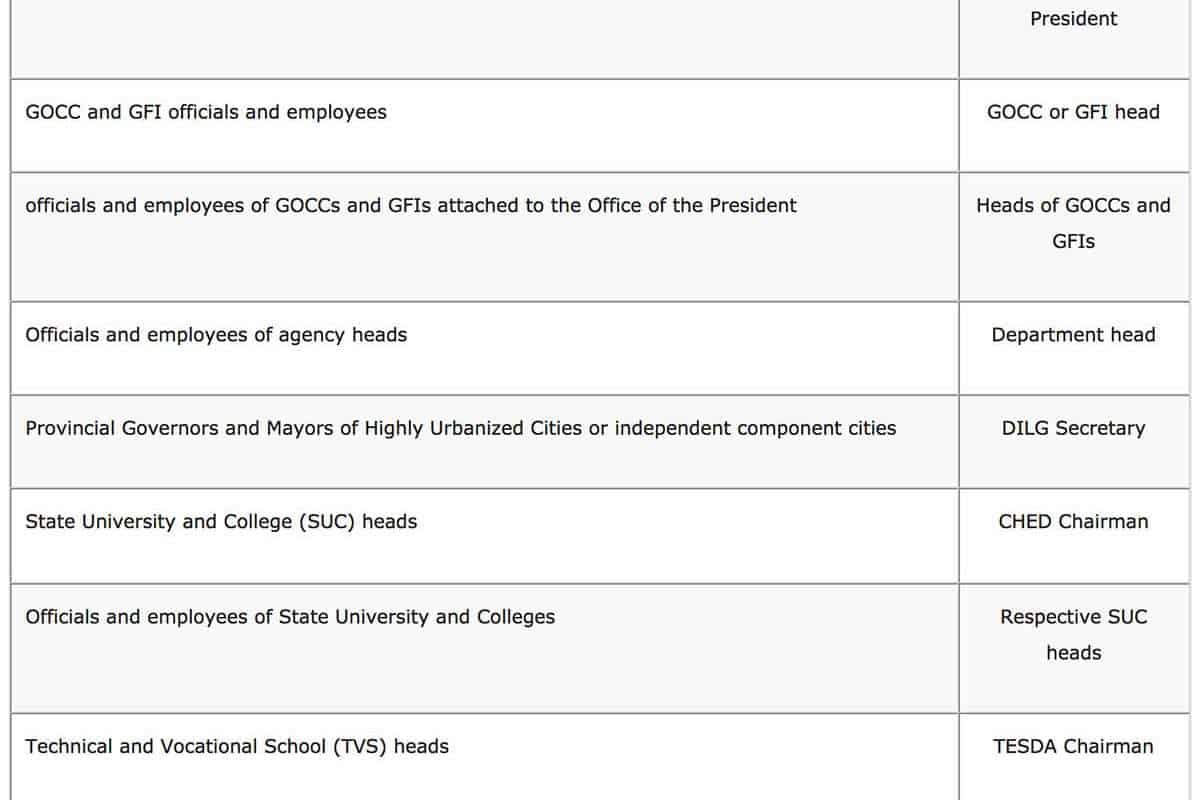Click the phrase "independent component cities"
The image size is (1200, 800).
[755, 428]
